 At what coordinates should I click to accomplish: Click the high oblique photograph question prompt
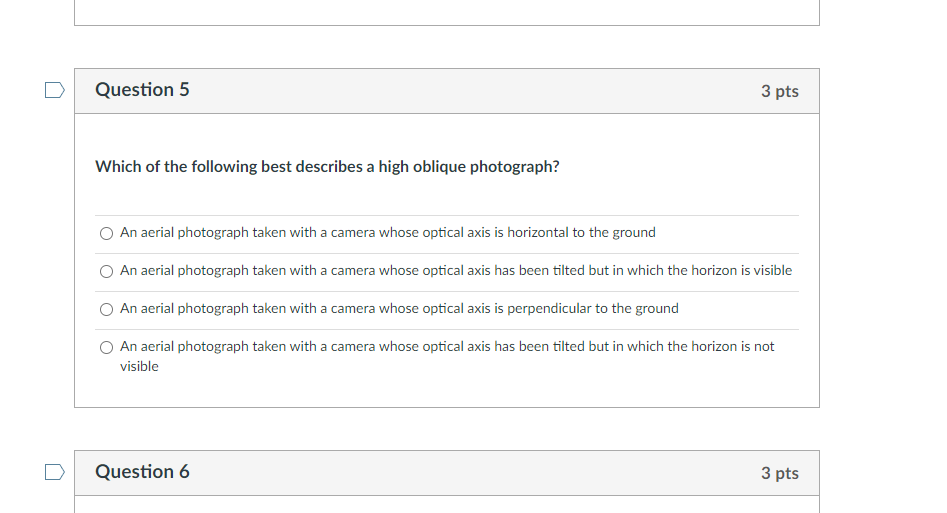point(327,167)
